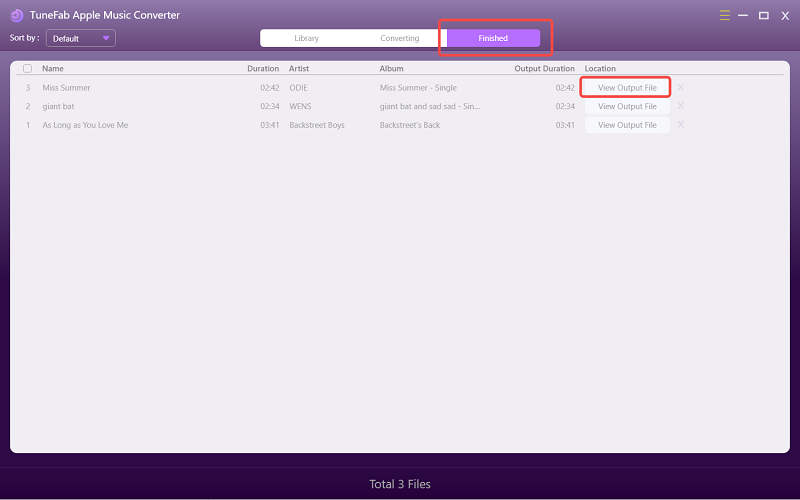Expand the Sort by Default dropdown

coord(81,38)
